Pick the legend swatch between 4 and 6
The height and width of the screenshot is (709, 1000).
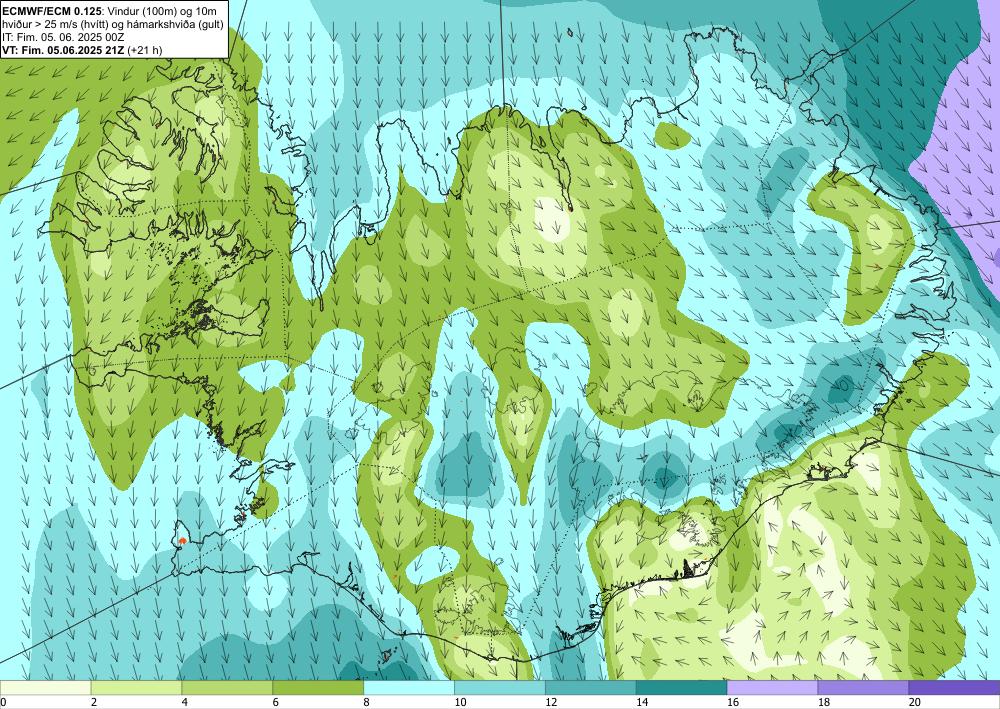pos(227,688)
